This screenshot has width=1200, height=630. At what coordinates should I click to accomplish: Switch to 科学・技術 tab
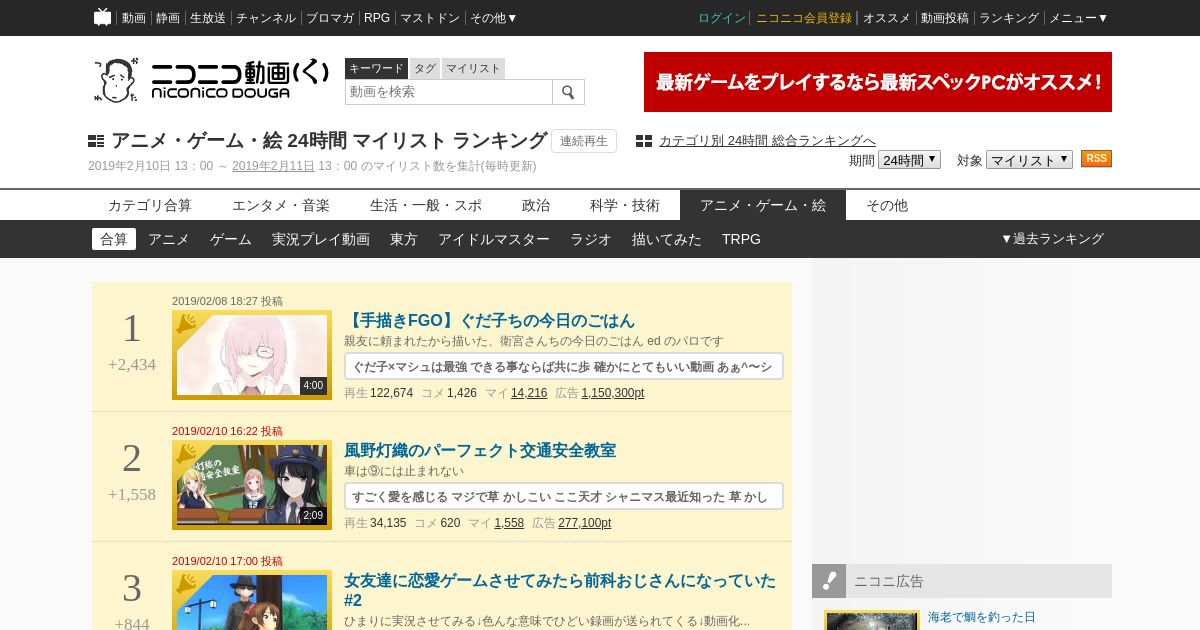point(625,205)
